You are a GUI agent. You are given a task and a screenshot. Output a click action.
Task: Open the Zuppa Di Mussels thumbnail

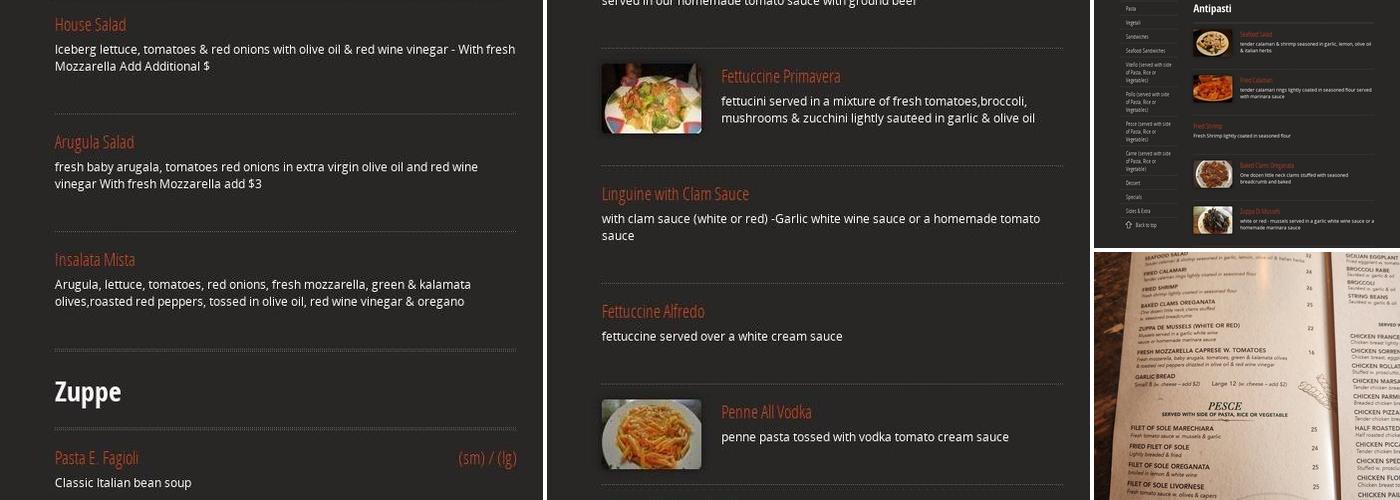(x=1212, y=220)
